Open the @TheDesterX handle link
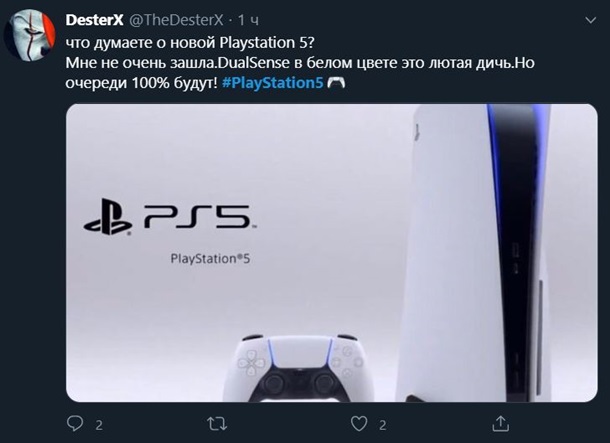 pyautogui.click(x=176, y=20)
